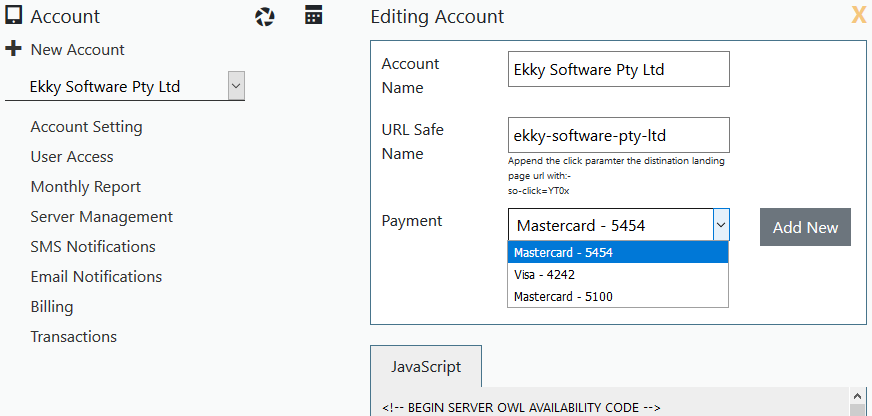872x416 pixels.
Task: Click the Account tablet icon
Action: click(x=13, y=16)
